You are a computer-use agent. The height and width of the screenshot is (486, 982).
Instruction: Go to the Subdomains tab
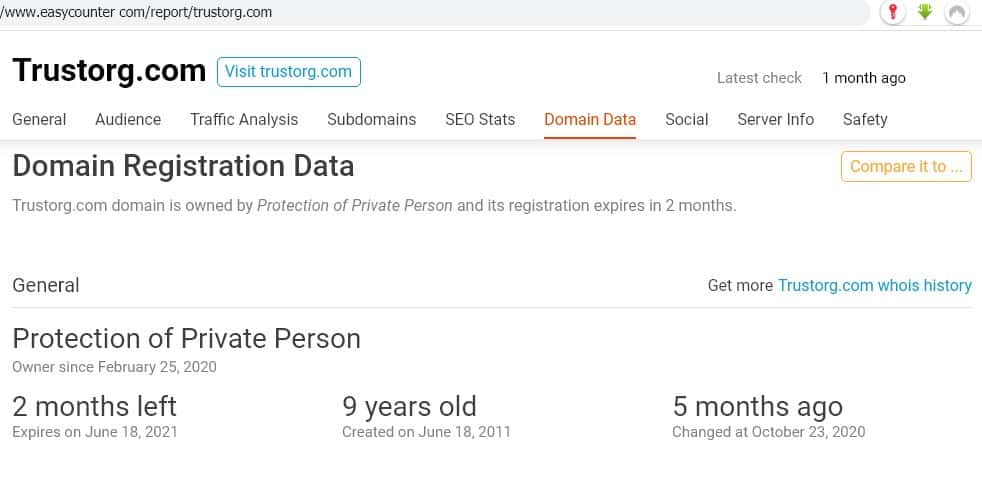371,119
